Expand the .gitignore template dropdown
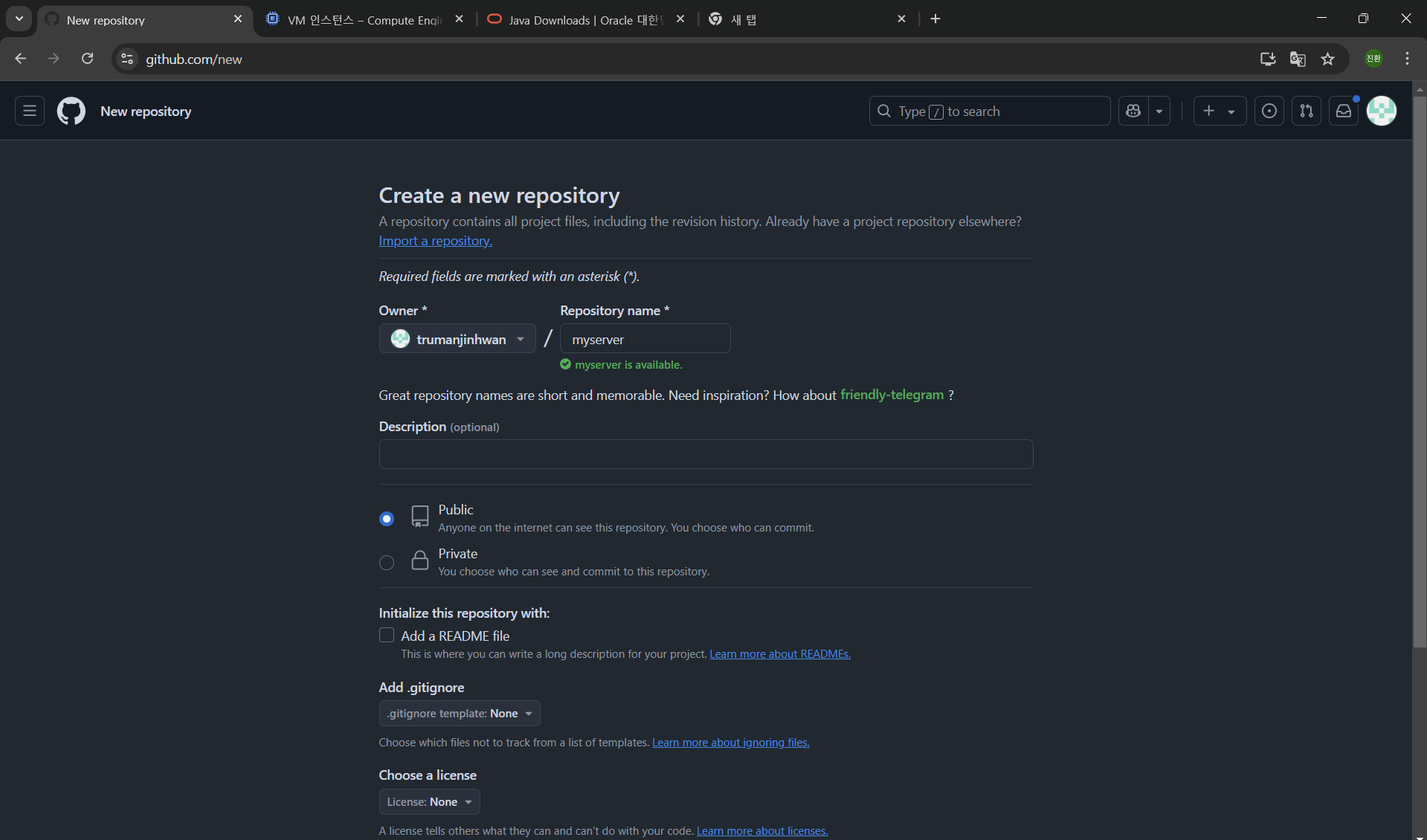This screenshot has width=1427, height=840. (460, 714)
